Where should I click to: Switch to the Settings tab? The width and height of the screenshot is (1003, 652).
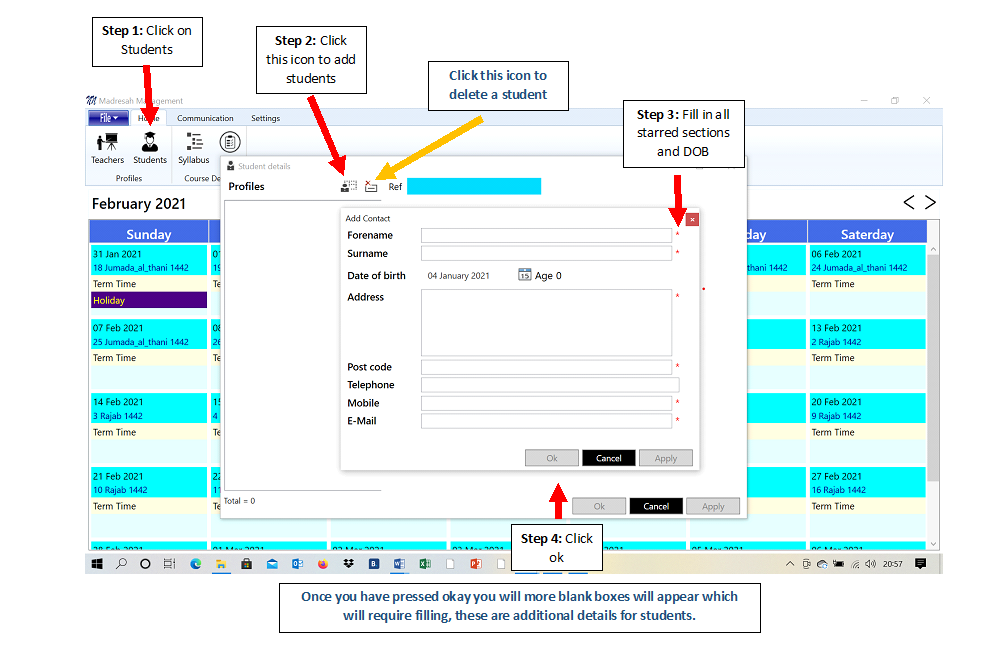point(265,118)
